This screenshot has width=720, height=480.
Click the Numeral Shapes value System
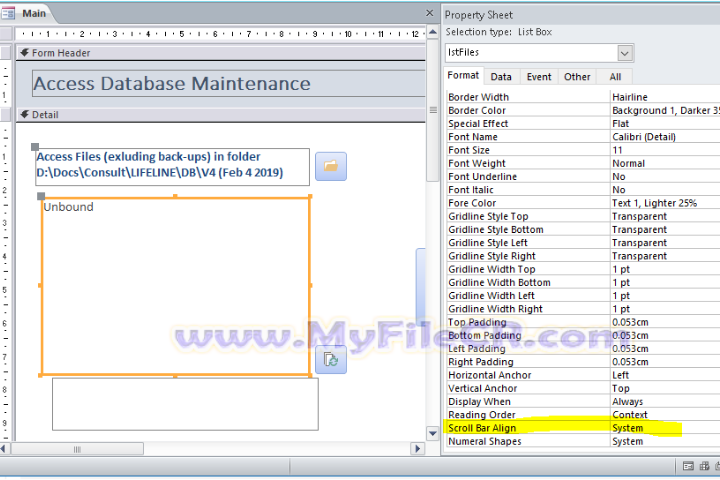(x=665, y=441)
